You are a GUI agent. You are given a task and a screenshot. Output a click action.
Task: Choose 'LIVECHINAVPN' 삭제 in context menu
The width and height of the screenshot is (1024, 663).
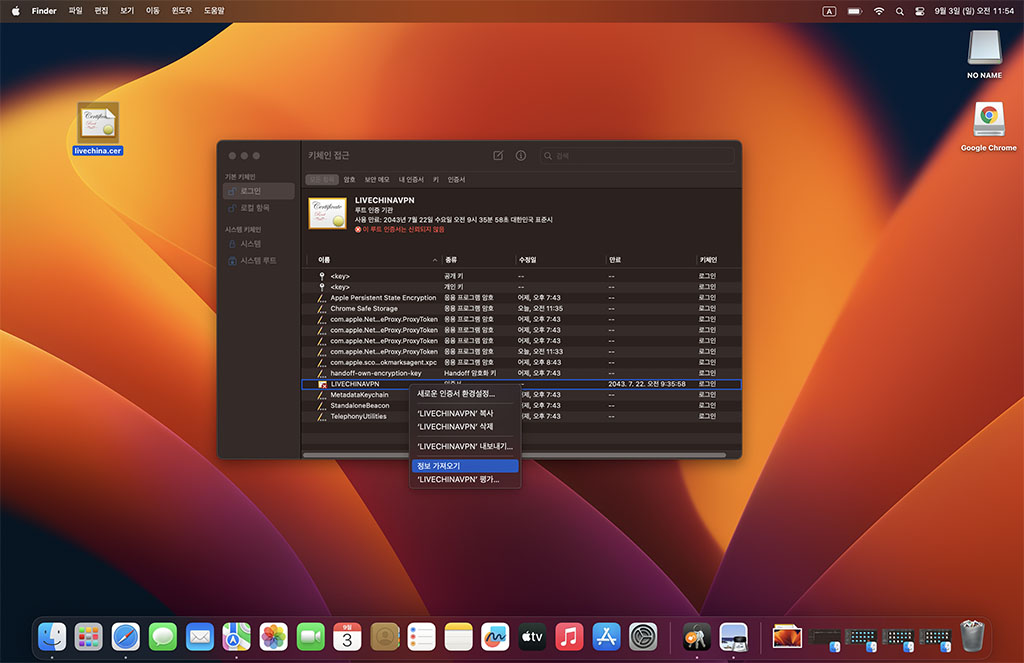pos(464,427)
